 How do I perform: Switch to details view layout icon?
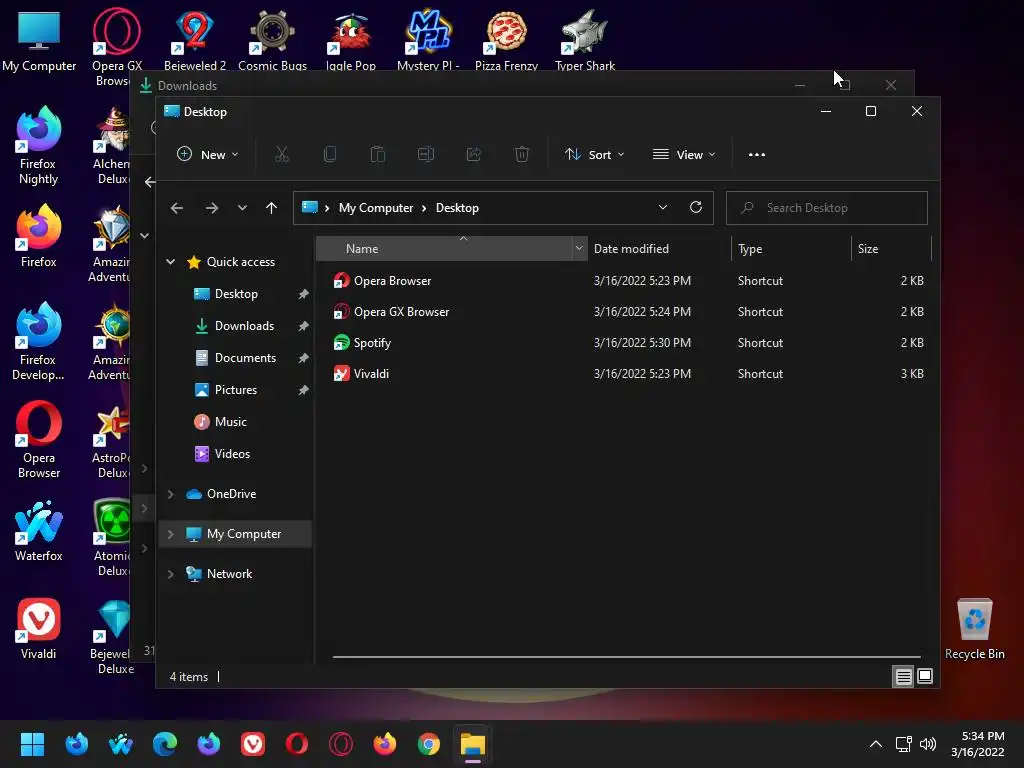(x=903, y=677)
